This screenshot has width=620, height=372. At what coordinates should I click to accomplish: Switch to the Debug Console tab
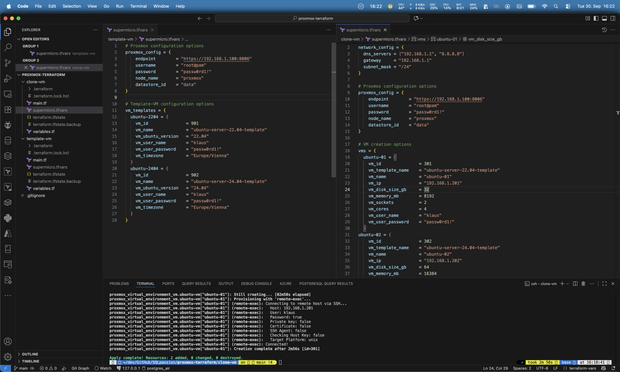click(256, 283)
